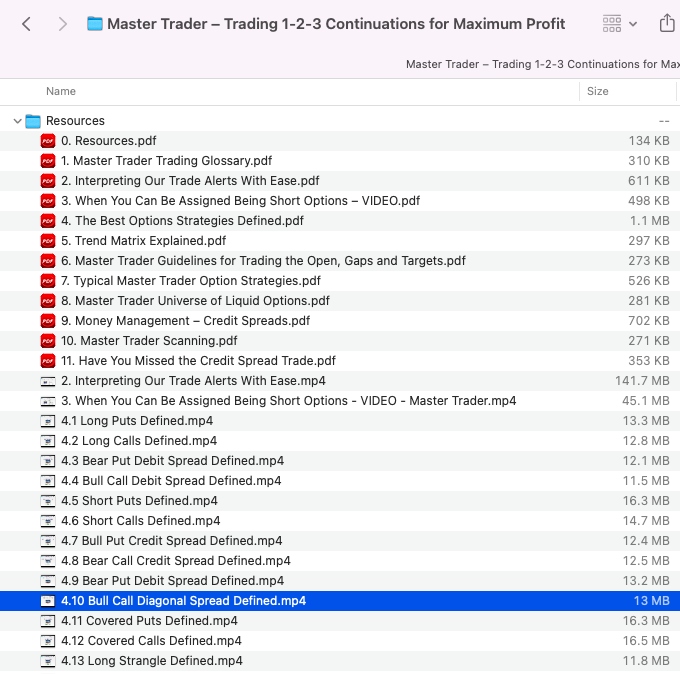Select 2. Interpreting Our Trade Alerts With Ease.pdf
Screen dimensions: 680x674
[190, 181]
